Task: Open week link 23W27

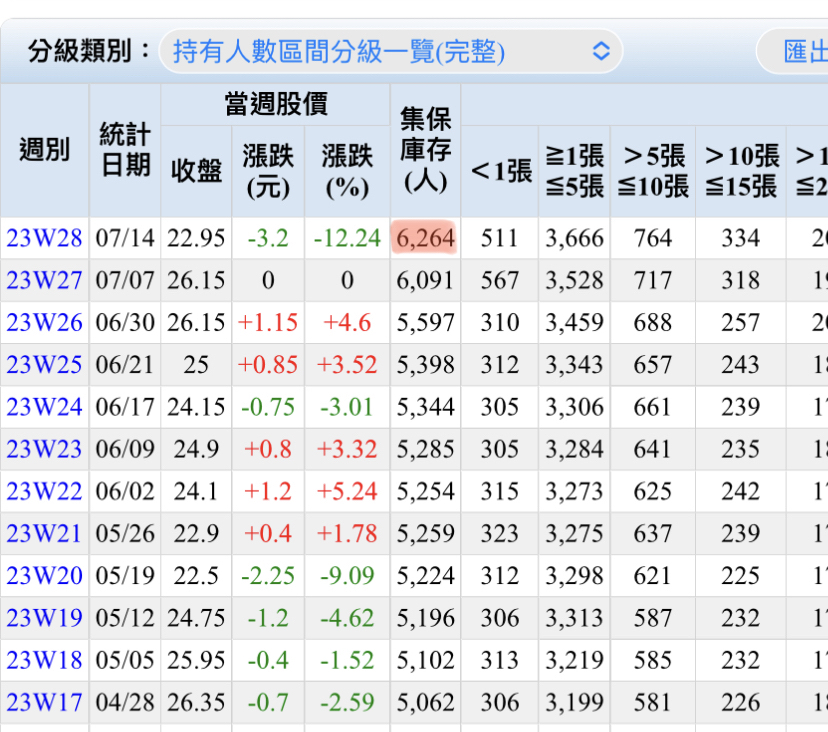Action: click(x=44, y=280)
